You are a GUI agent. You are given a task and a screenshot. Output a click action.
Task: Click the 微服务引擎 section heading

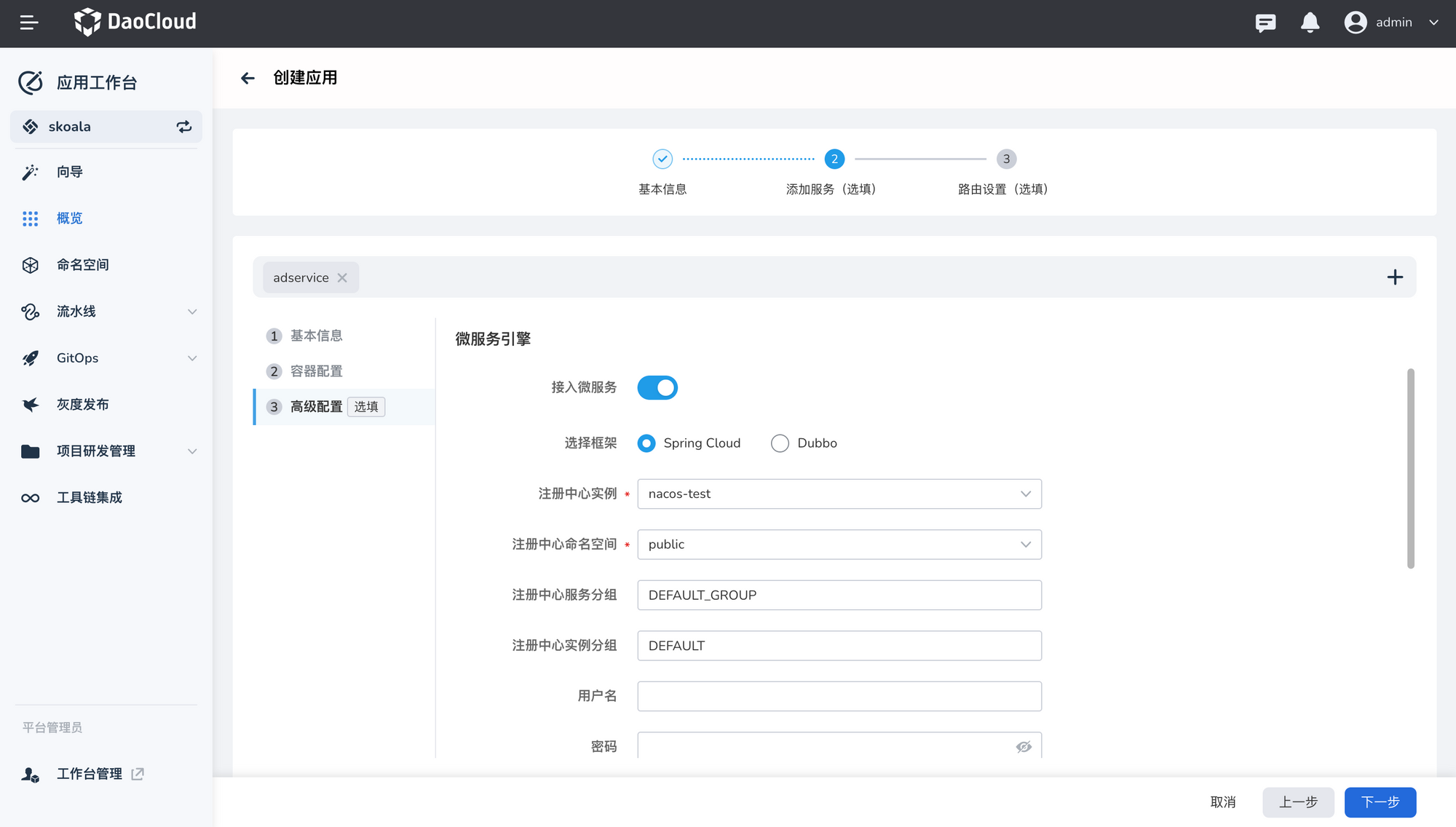(x=493, y=339)
